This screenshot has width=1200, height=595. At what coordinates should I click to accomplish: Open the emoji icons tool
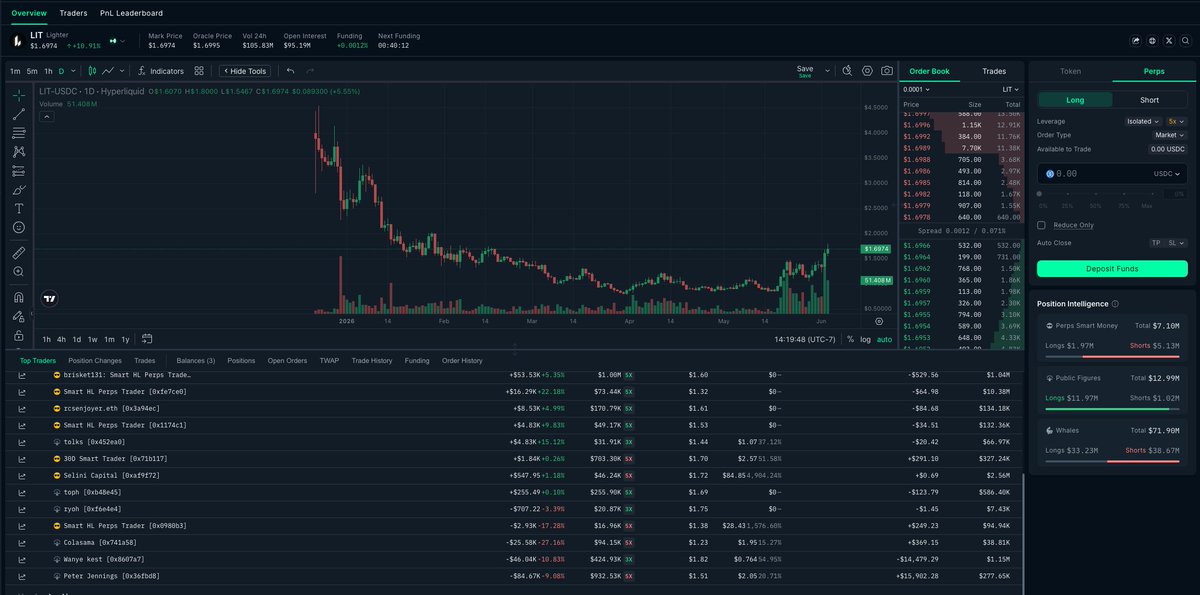tap(19, 228)
